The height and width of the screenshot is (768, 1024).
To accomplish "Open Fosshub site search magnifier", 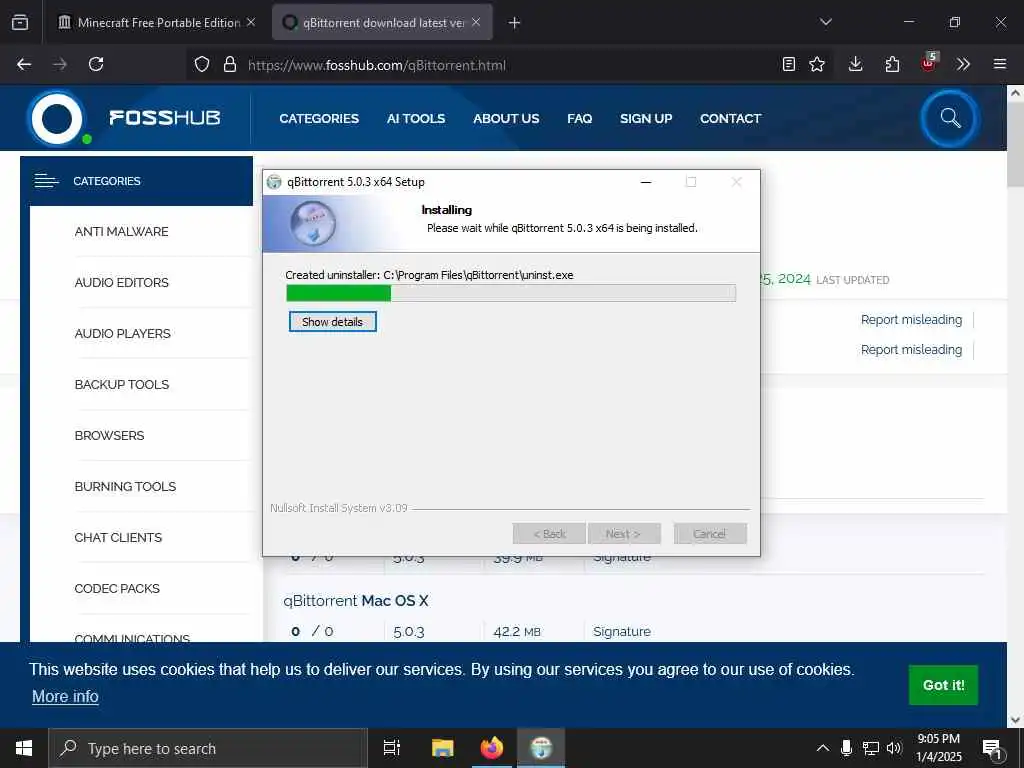I will coord(950,118).
